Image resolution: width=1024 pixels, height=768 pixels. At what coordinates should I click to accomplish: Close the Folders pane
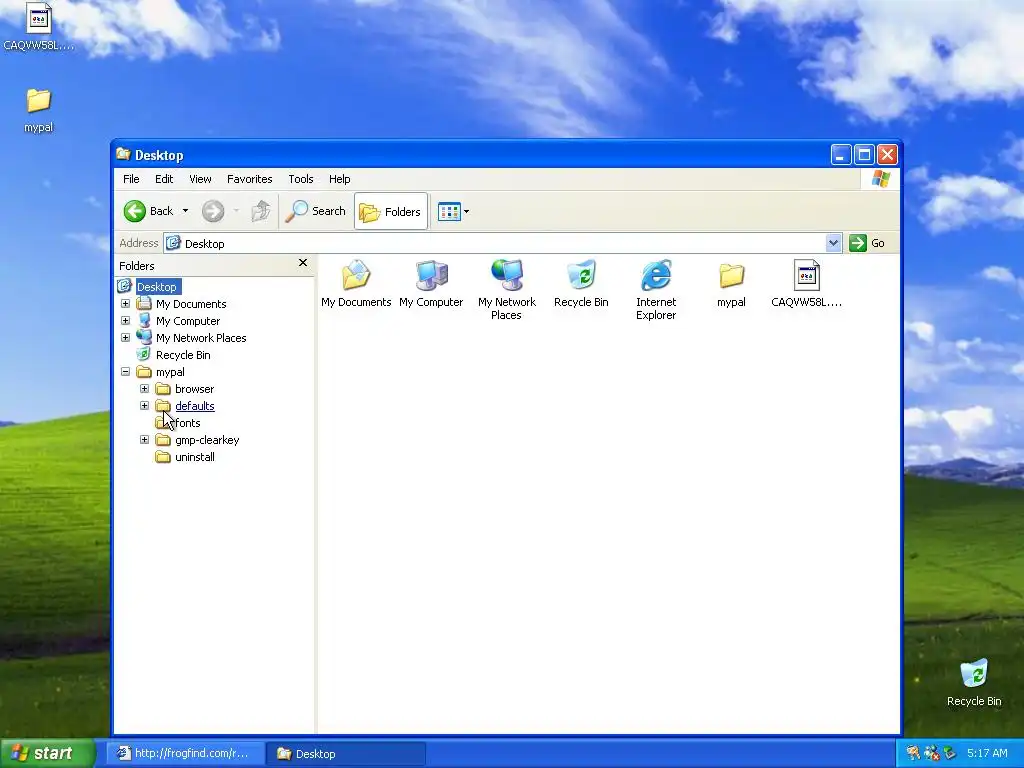click(x=302, y=263)
